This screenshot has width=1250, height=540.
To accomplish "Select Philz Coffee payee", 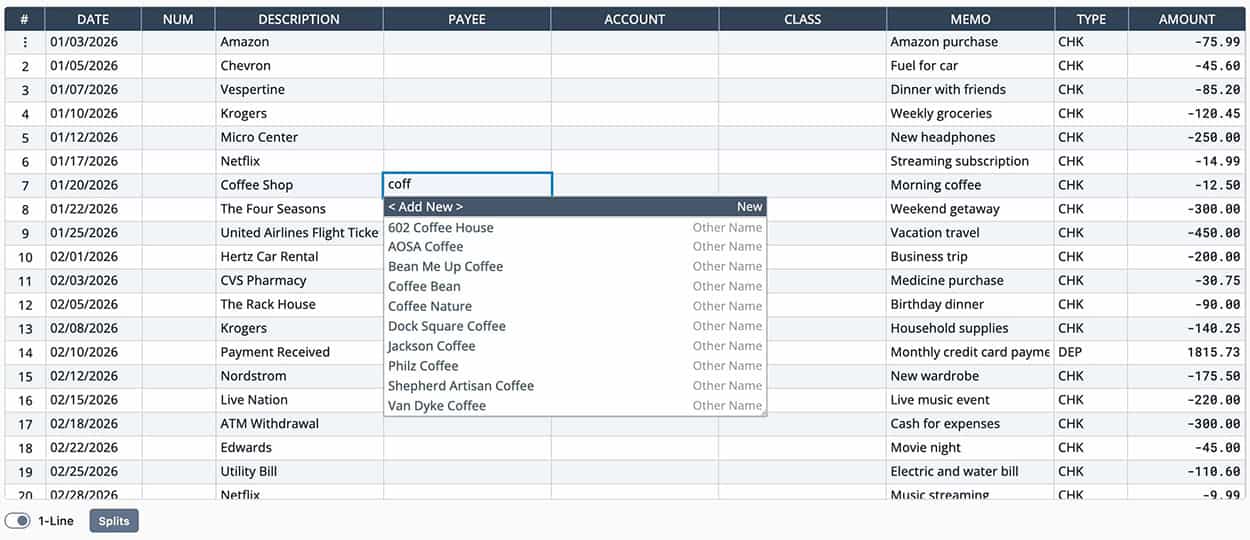I will click(575, 366).
